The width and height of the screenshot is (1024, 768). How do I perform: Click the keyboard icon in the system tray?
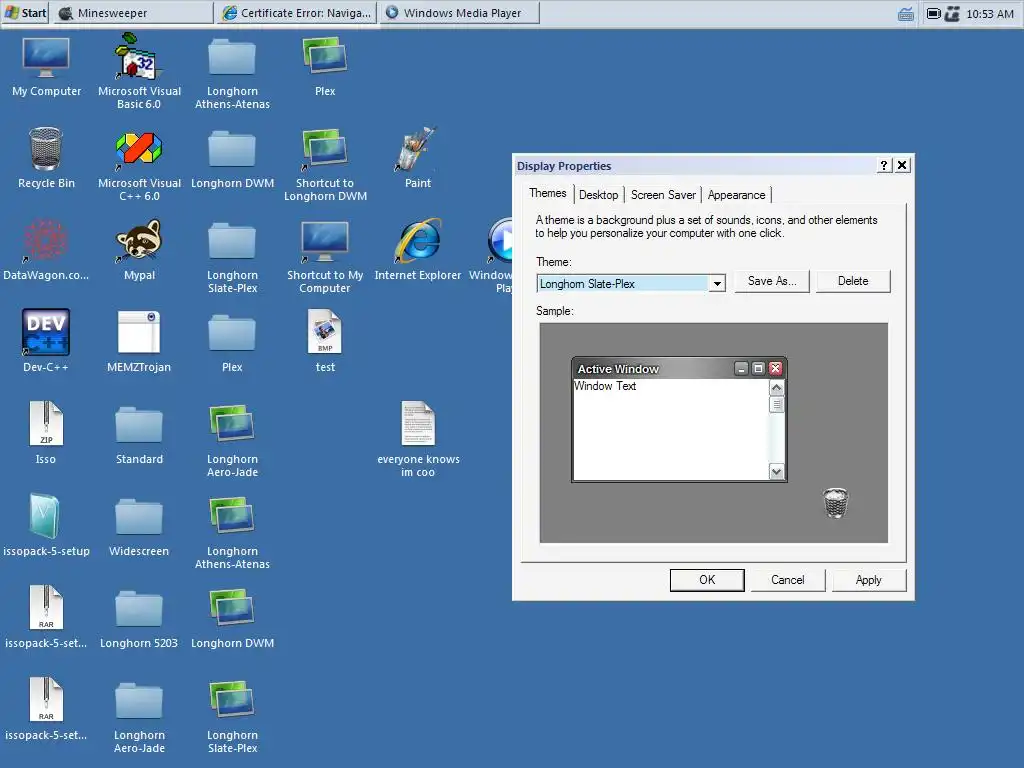coord(906,13)
